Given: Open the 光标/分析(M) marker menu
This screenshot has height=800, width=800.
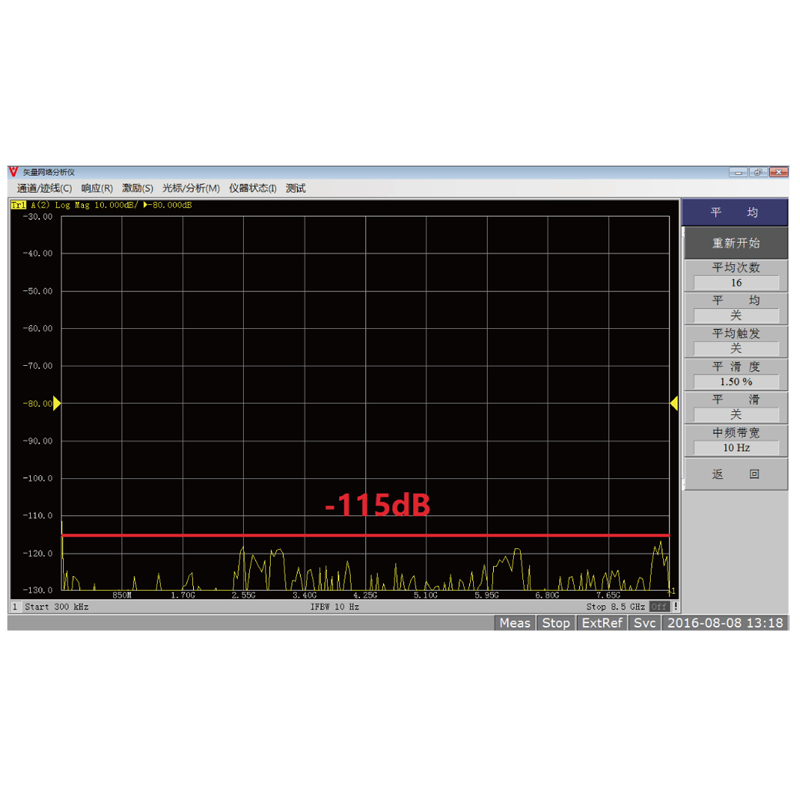Looking at the screenshot, I should point(191,188).
